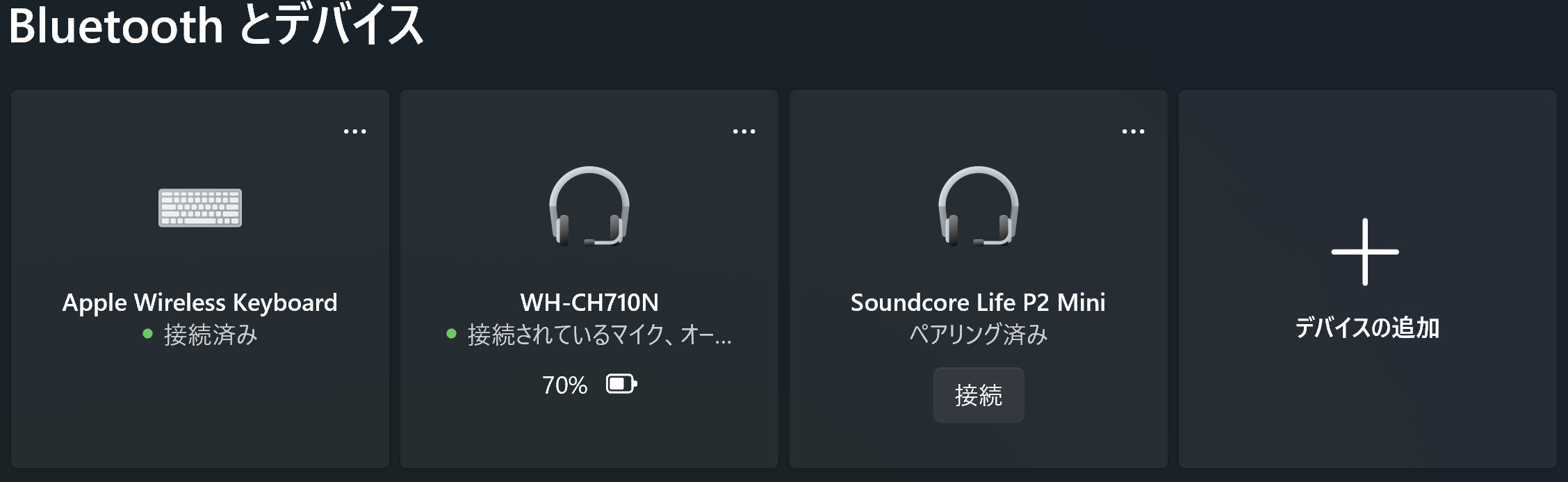Open more options for Apple Wireless Keyboard
This screenshot has height=482, width=1568.
coord(354,131)
